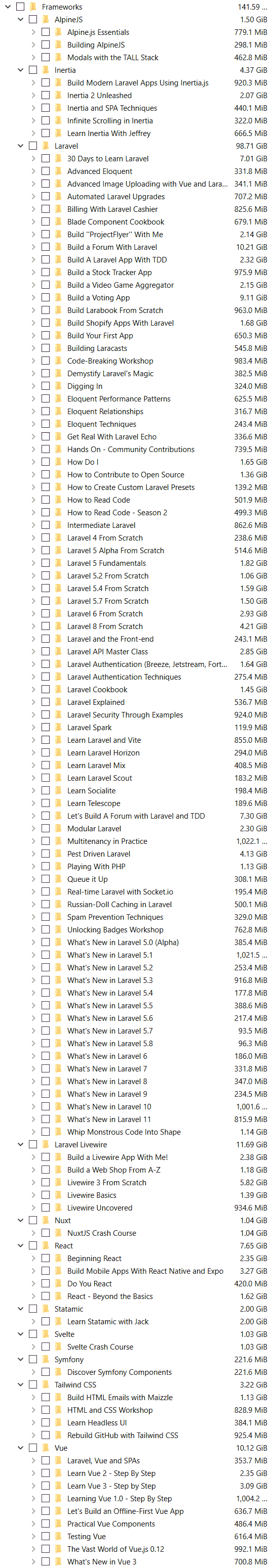Image resolution: width=272 pixels, height=1568 pixels.
Task: Click the folder icon of the Laravel category
Action: coord(46,146)
